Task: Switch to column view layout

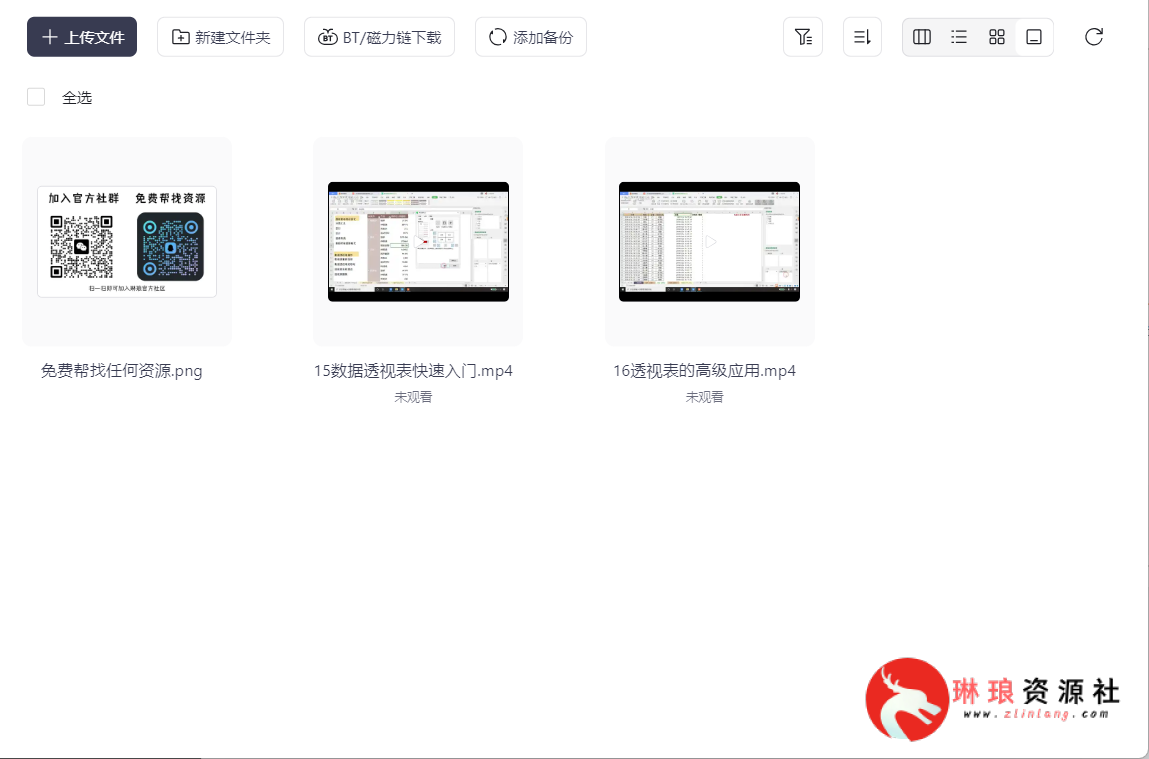Action: pyautogui.click(x=922, y=37)
